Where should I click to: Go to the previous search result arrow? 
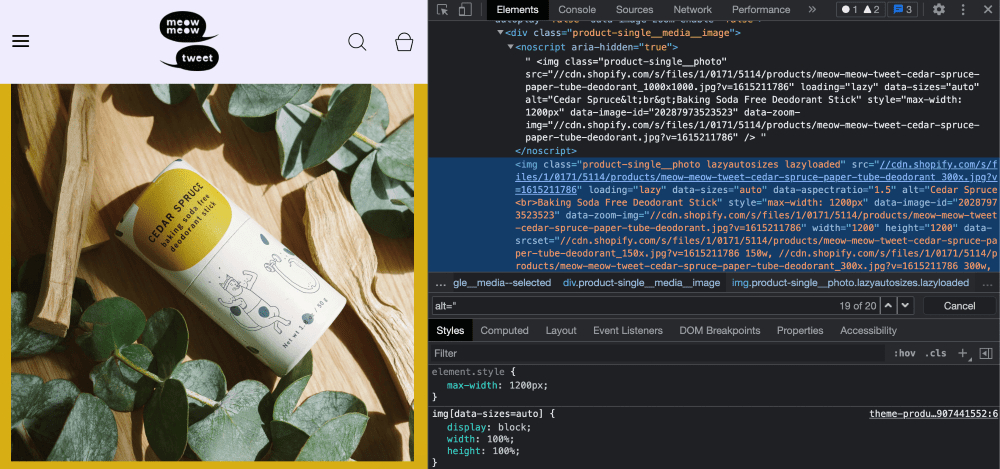888,306
